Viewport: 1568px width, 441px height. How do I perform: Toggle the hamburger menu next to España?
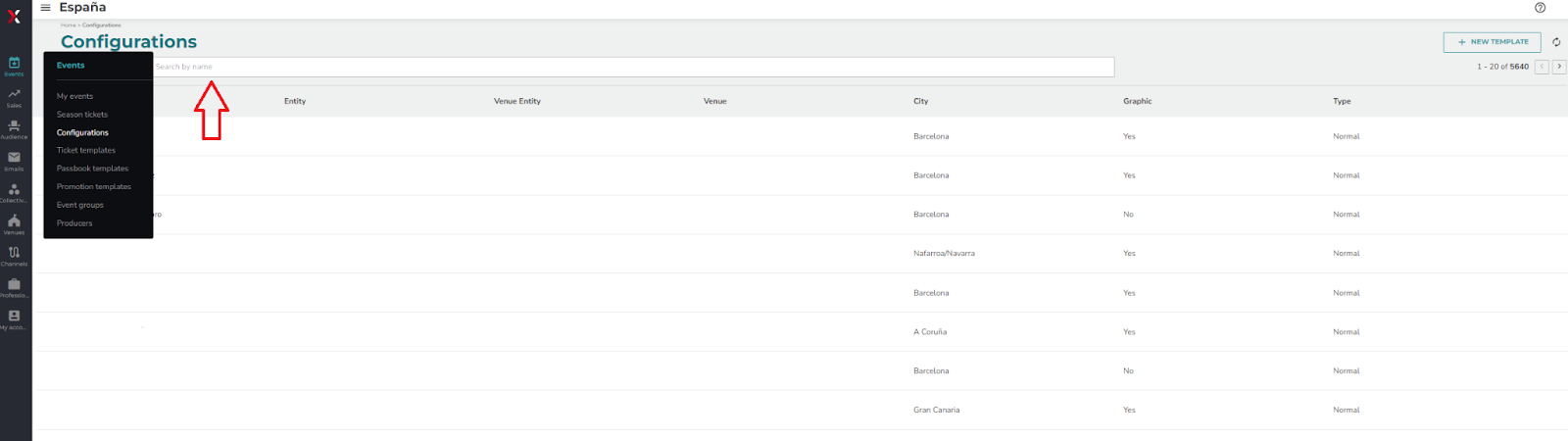pos(45,8)
